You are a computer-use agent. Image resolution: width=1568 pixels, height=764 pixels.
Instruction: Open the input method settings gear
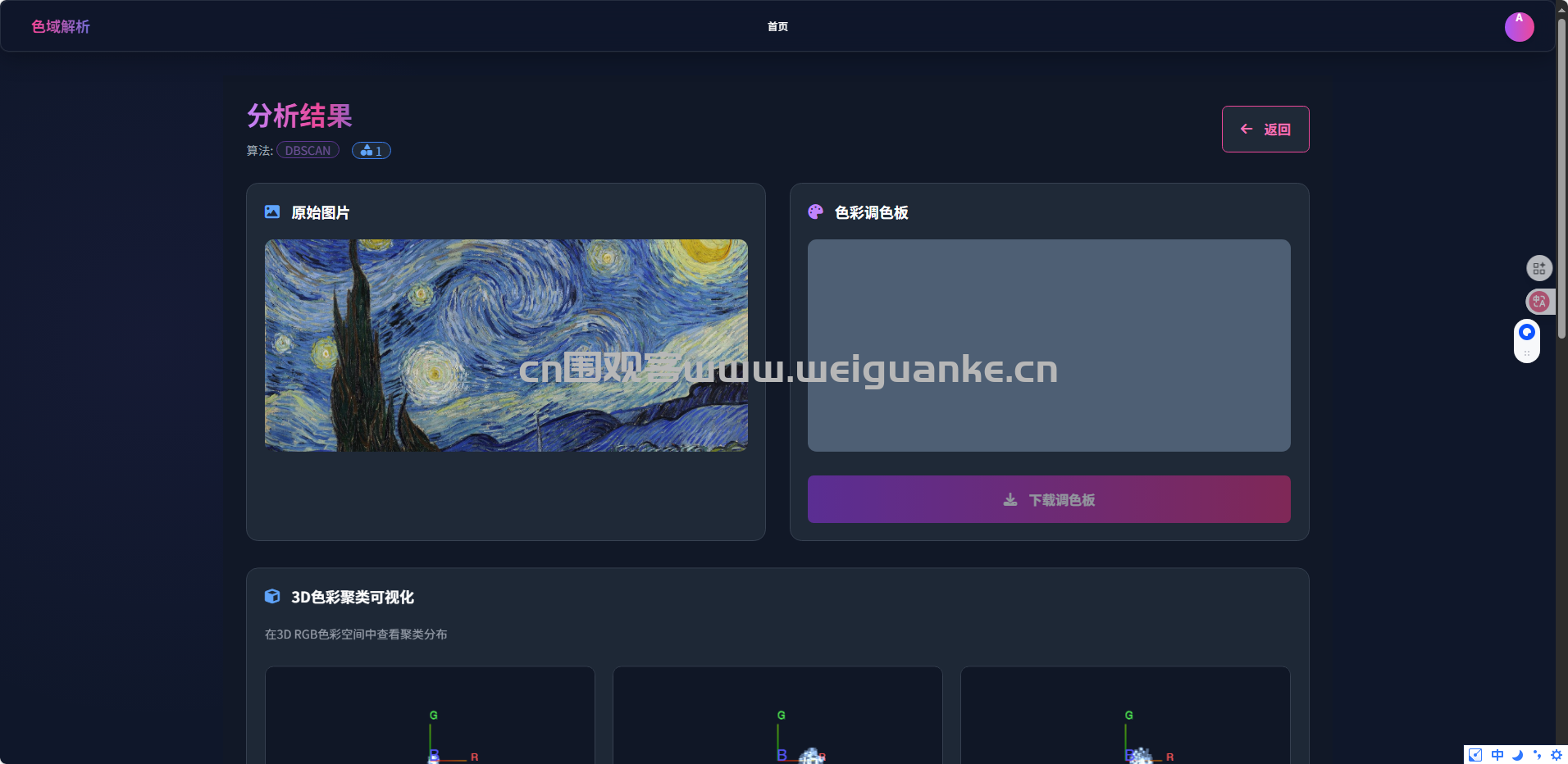[x=1557, y=755]
